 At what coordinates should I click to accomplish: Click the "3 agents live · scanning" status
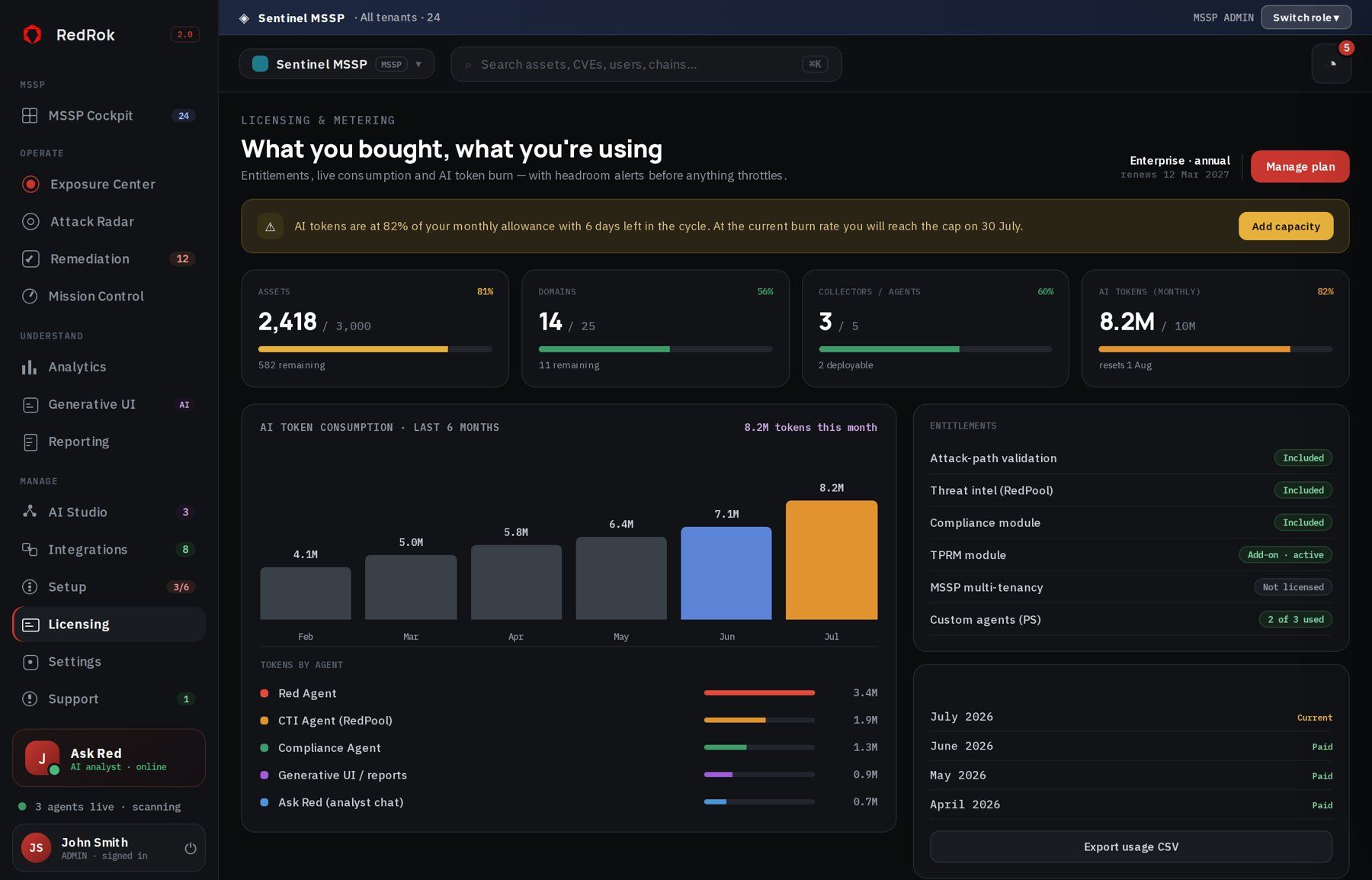tap(107, 807)
